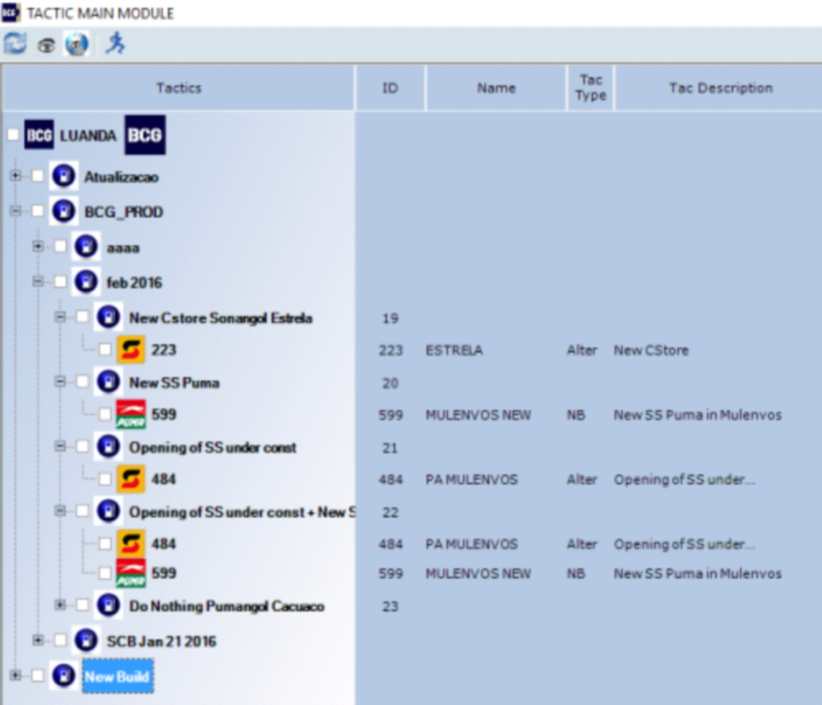Expand the aaaa tree node
822x705 pixels.
click(x=38, y=246)
